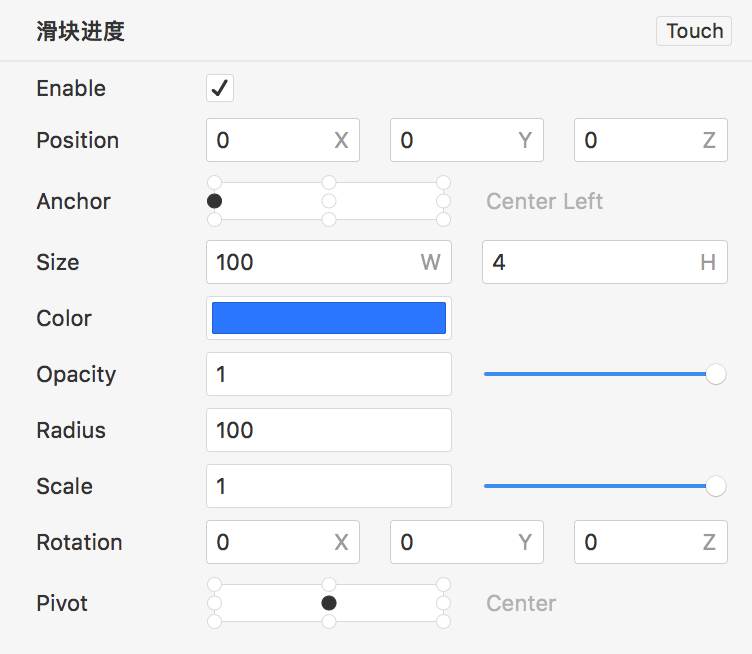The image size is (752, 654).
Task: Click the Position Z input field
Action: point(640,140)
